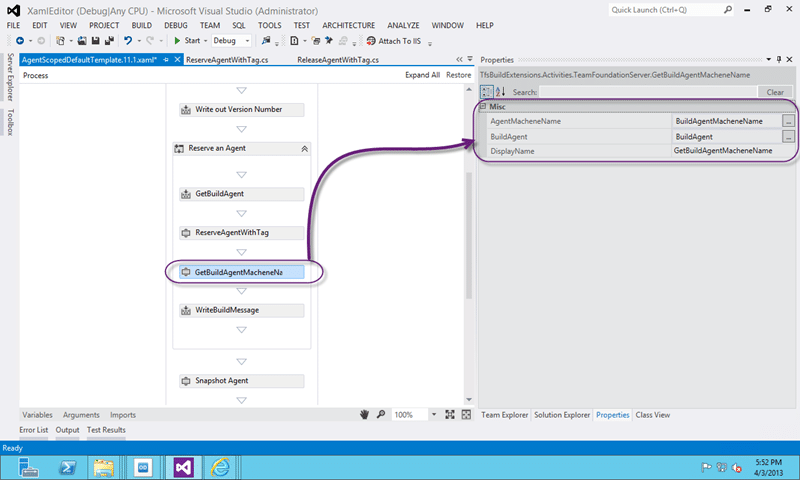
Task: Open the Arguments designer tab
Action: [81, 415]
